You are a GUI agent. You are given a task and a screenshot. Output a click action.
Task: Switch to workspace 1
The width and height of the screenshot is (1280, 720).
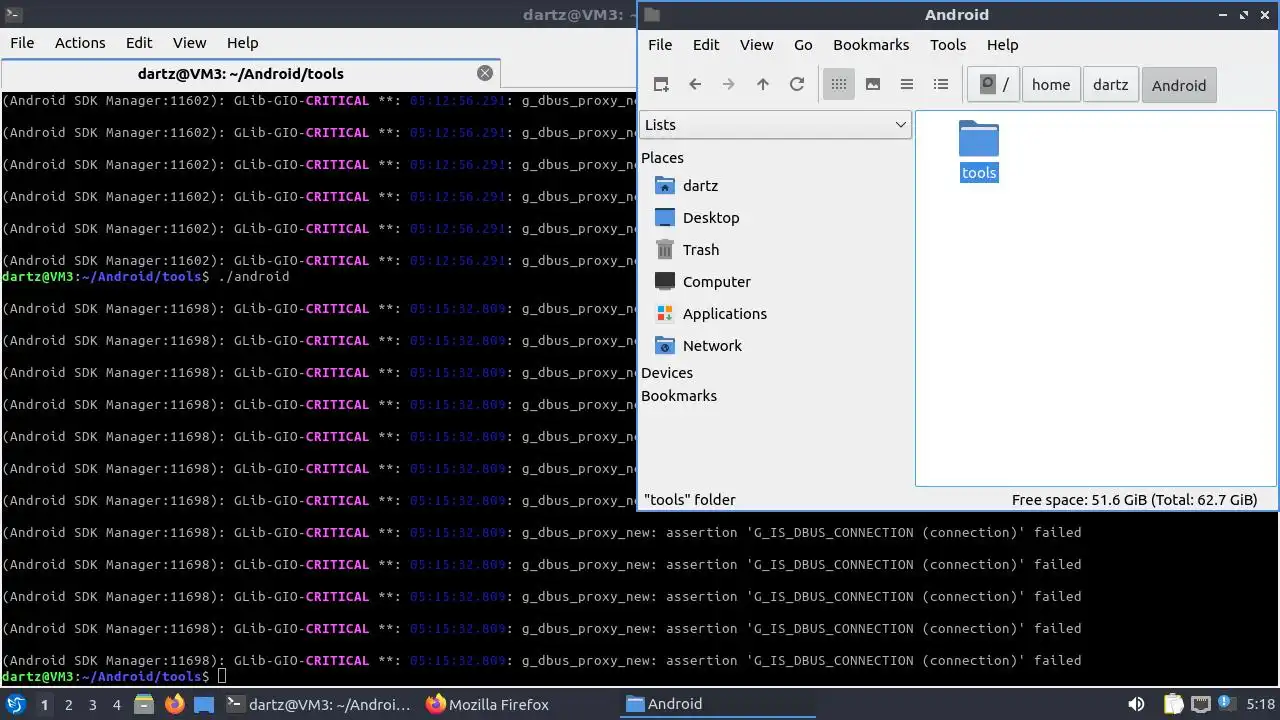tap(44, 705)
